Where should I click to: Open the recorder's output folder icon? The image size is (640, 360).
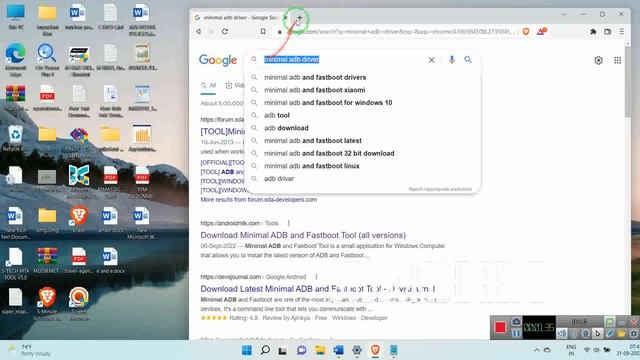coord(622,333)
